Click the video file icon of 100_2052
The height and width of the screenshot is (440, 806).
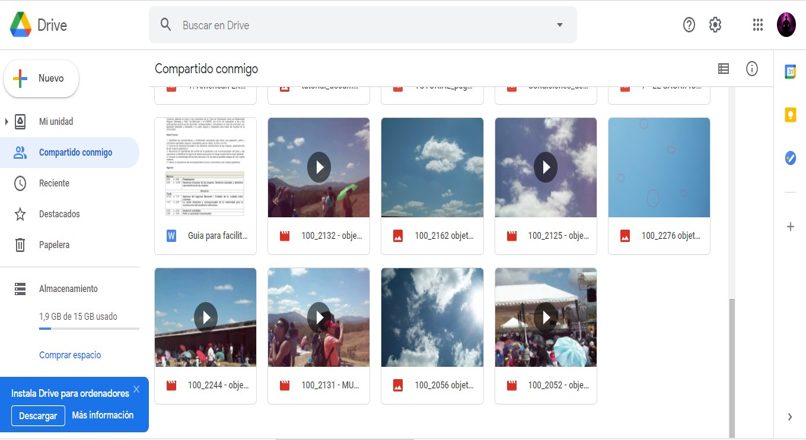pos(511,386)
